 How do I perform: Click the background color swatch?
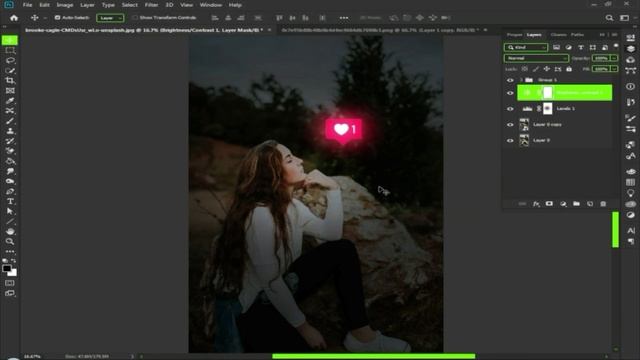pyautogui.click(x=14, y=273)
